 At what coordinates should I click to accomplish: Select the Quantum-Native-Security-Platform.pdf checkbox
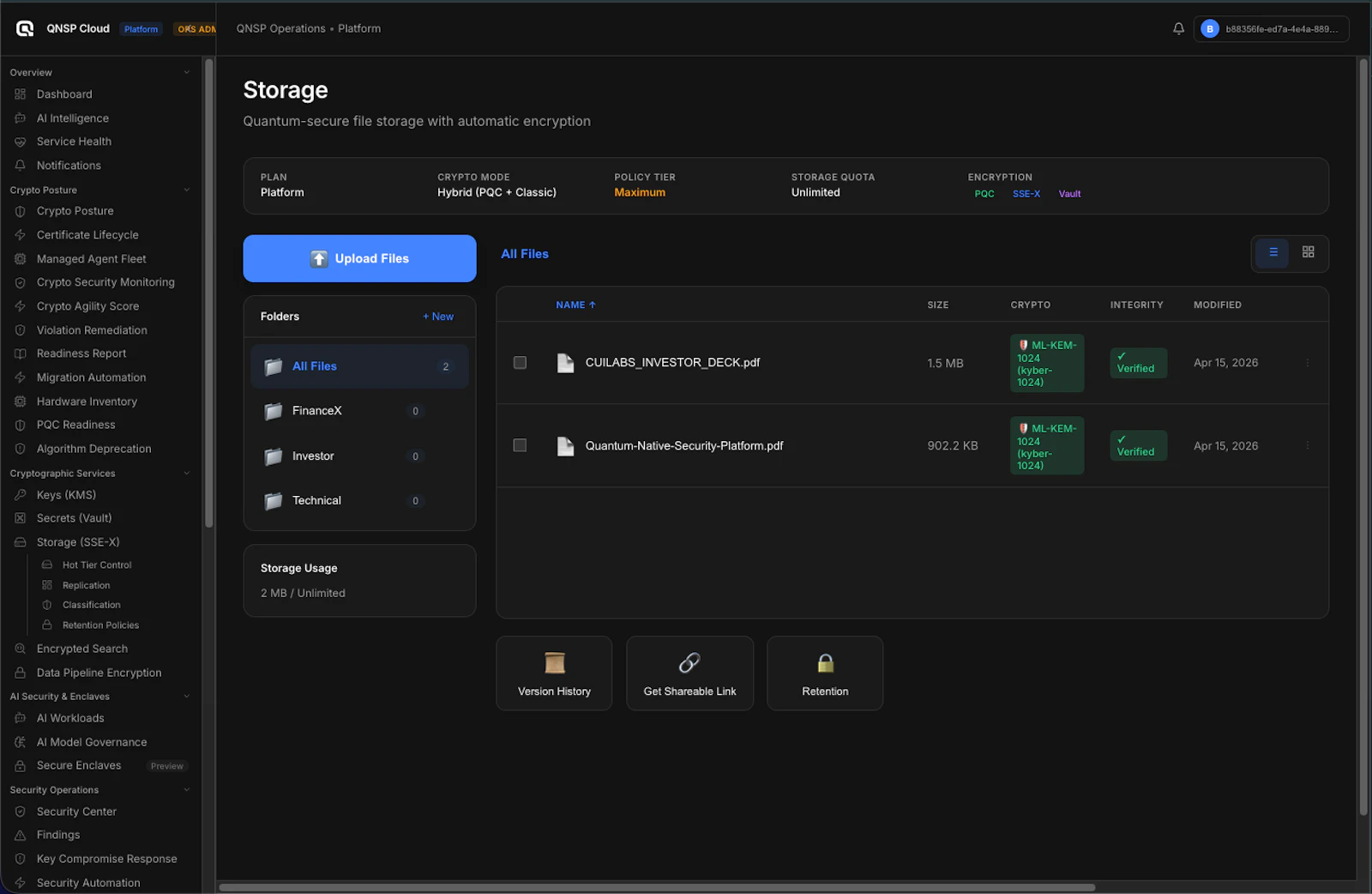(519, 445)
